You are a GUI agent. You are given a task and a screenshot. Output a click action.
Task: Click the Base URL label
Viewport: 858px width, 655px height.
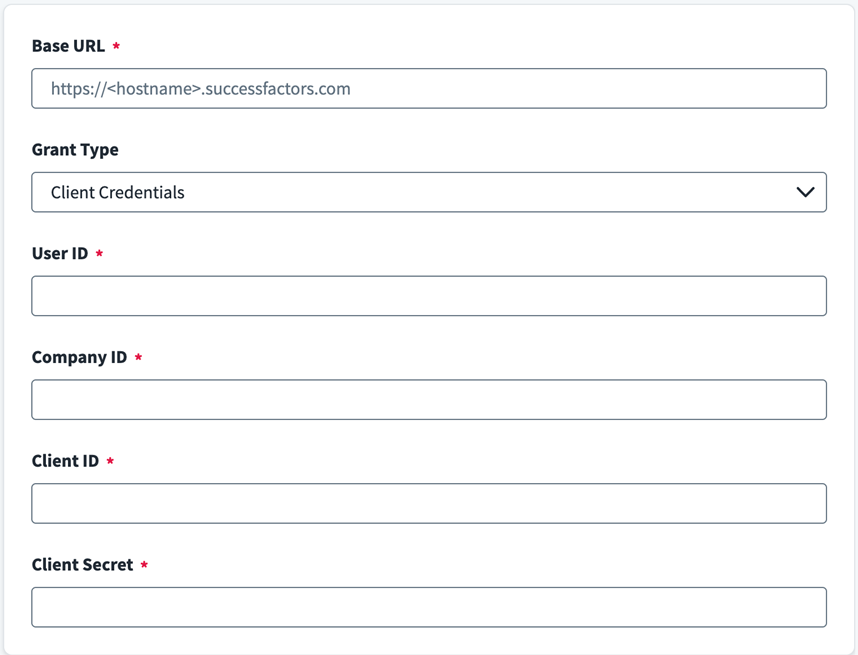pyautogui.click(x=68, y=46)
